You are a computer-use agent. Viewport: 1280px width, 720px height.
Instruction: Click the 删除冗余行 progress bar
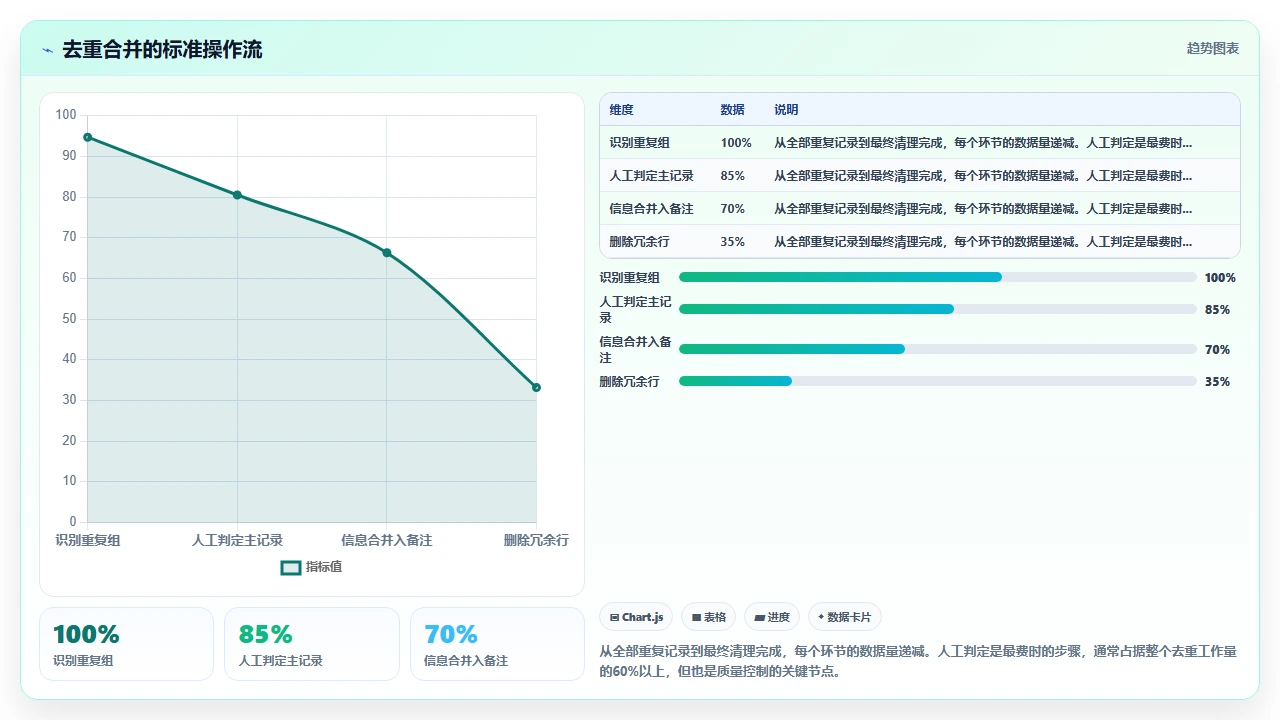click(x=938, y=381)
